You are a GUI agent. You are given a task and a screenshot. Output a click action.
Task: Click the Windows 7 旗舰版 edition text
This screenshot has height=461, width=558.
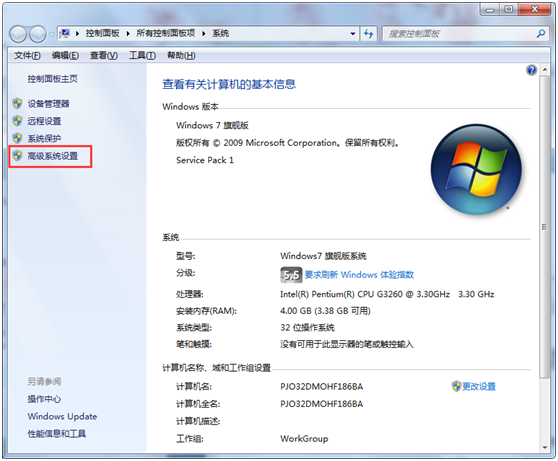pyautogui.click(x=212, y=125)
